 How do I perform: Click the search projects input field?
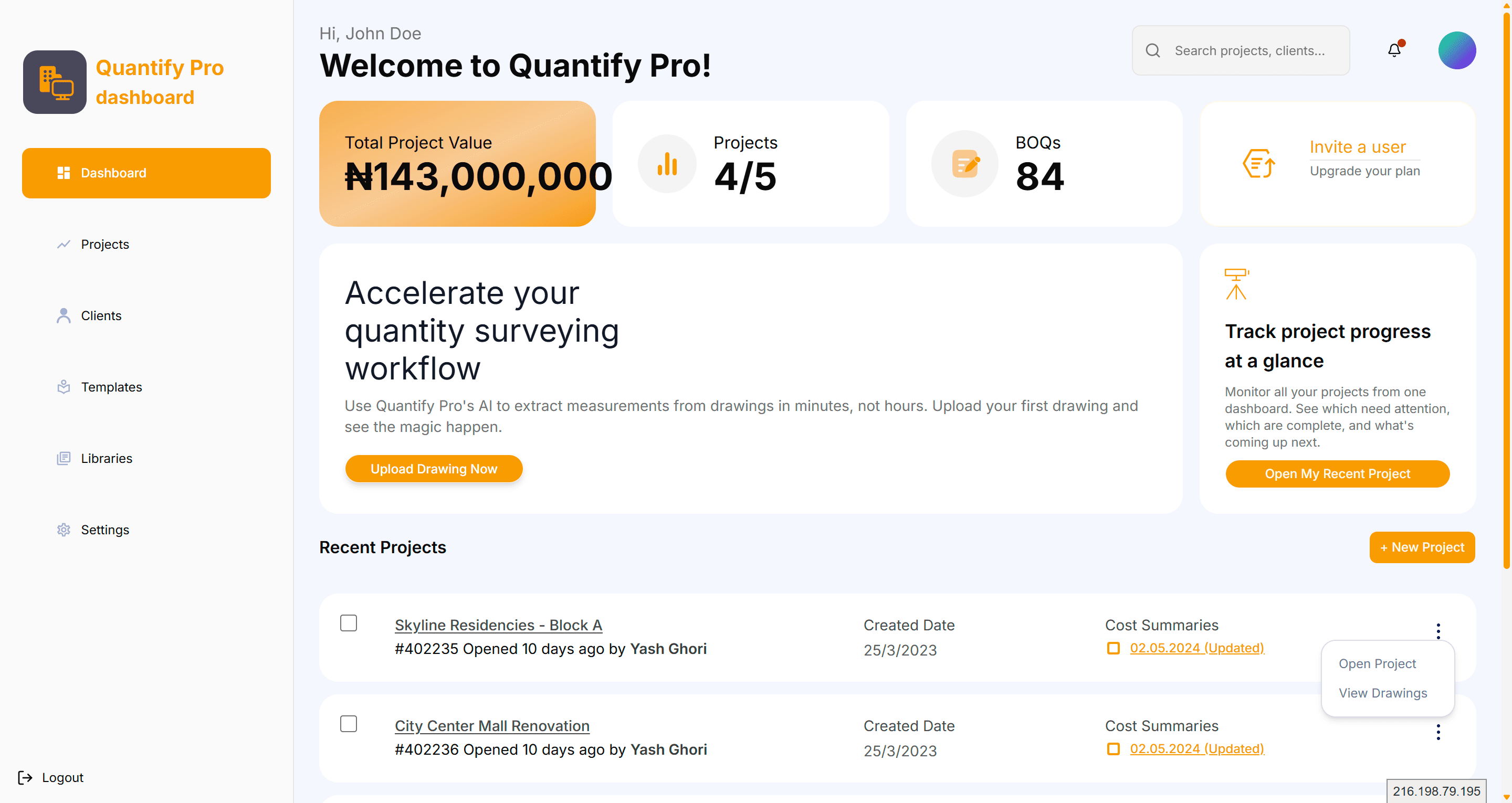[1250, 50]
